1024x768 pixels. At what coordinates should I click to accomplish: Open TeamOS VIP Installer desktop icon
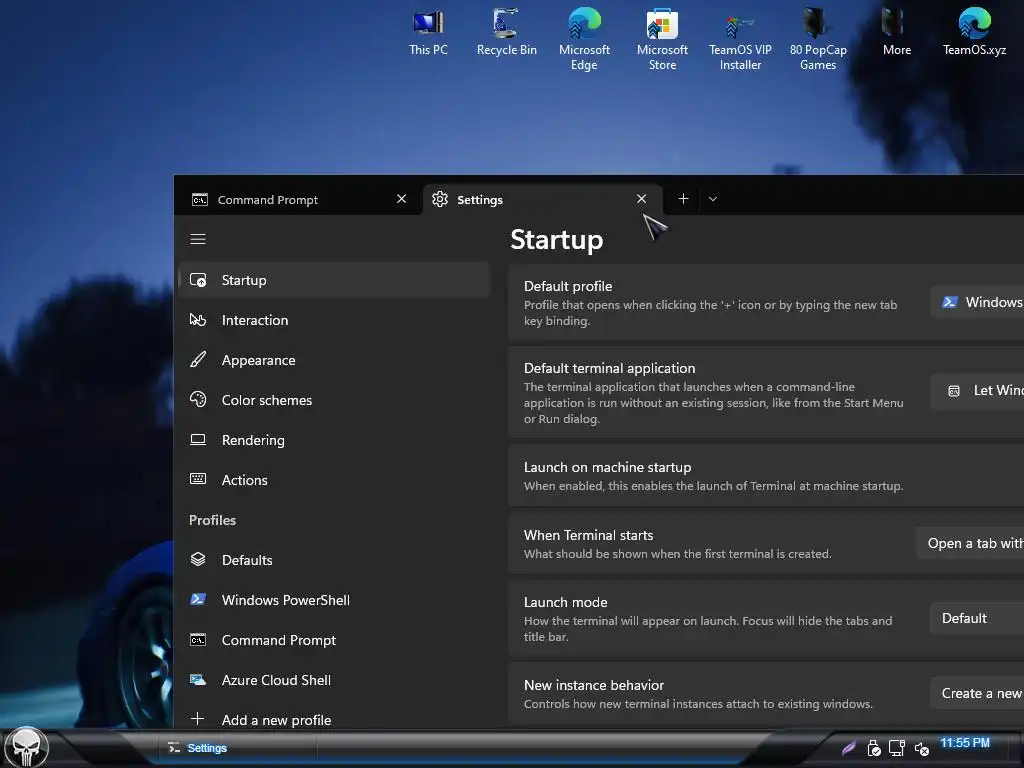pyautogui.click(x=740, y=39)
